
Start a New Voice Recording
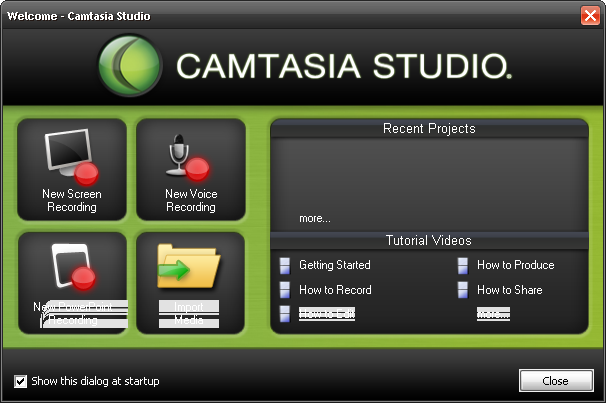click(191, 170)
